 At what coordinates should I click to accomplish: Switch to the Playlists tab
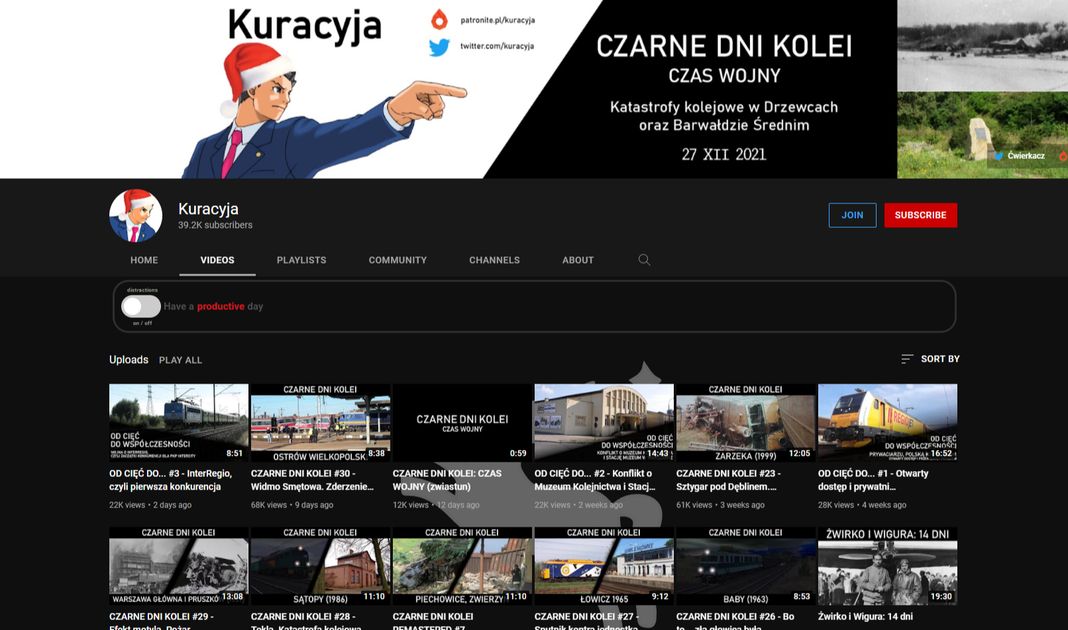[x=301, y=260]
